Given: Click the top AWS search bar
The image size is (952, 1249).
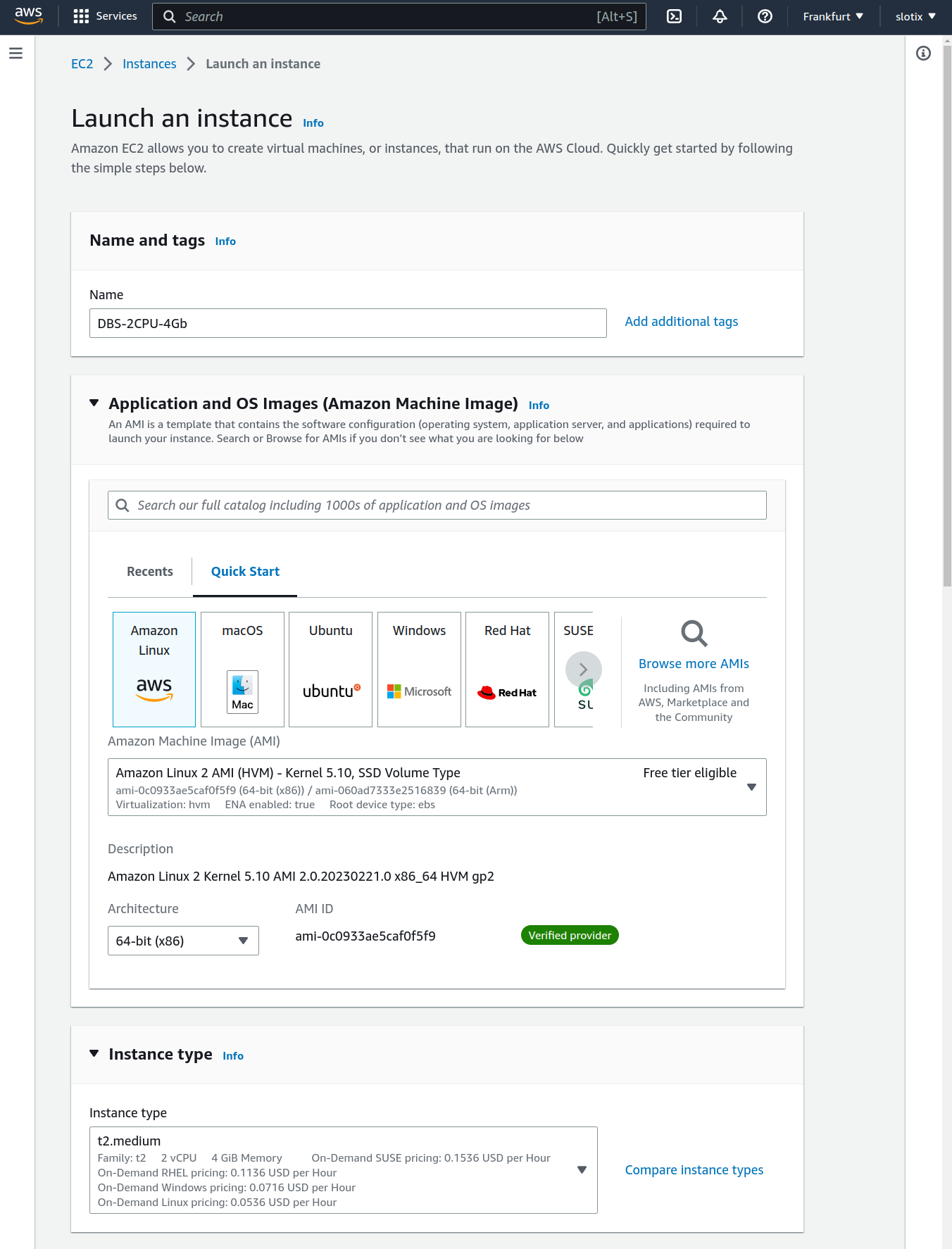Looking at the screenshot, I should point(399,16).
